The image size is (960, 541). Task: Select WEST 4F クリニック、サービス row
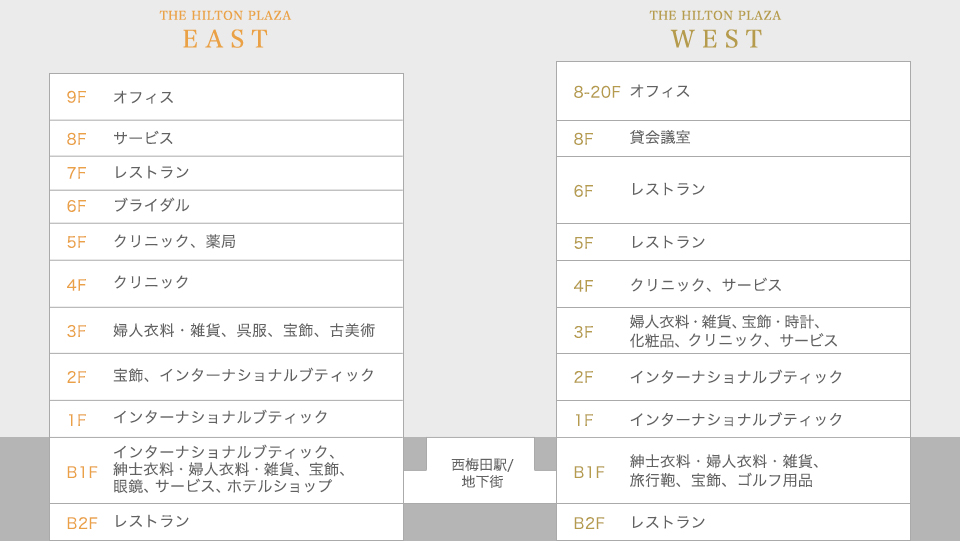[x=733, y=285]
